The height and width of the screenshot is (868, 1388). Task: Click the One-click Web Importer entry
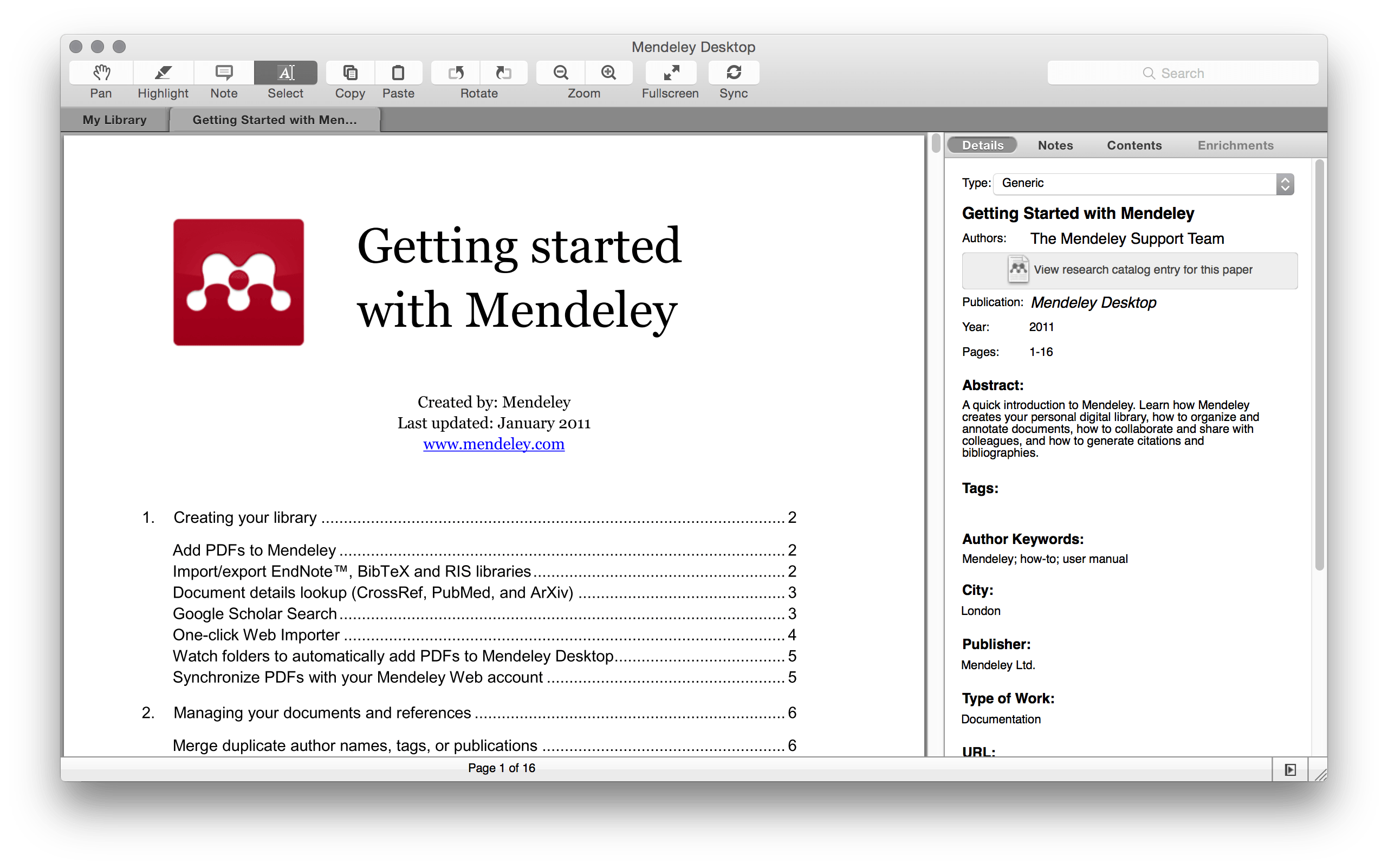point(484,635)
